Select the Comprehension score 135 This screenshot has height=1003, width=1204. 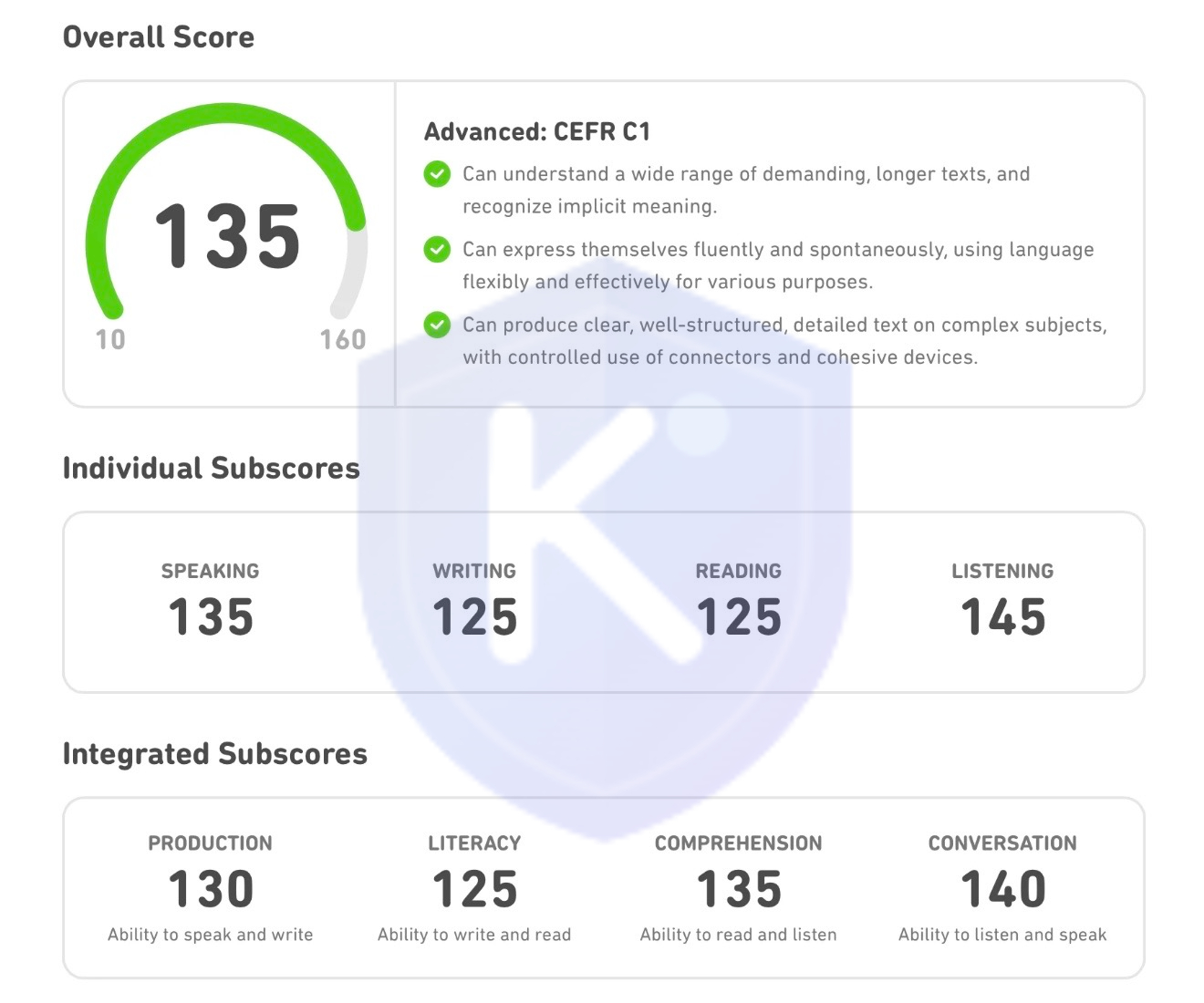pos(739,889)
